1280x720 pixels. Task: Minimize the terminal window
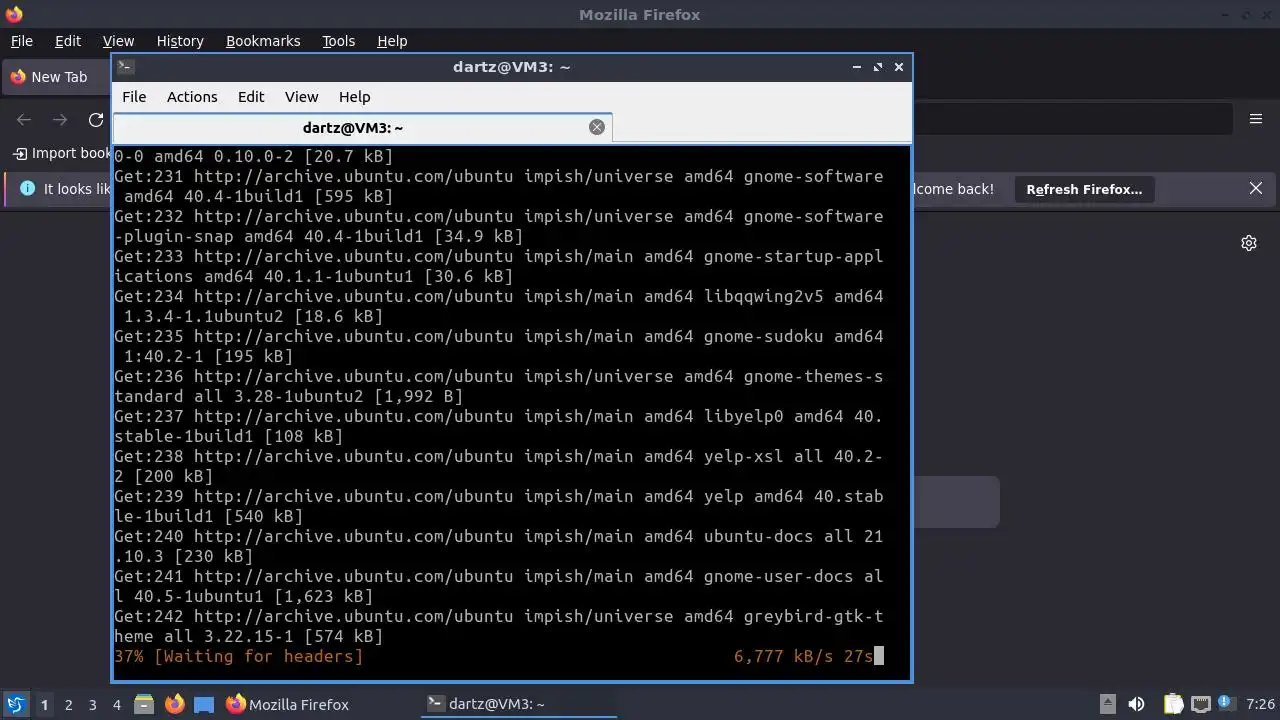857,67
